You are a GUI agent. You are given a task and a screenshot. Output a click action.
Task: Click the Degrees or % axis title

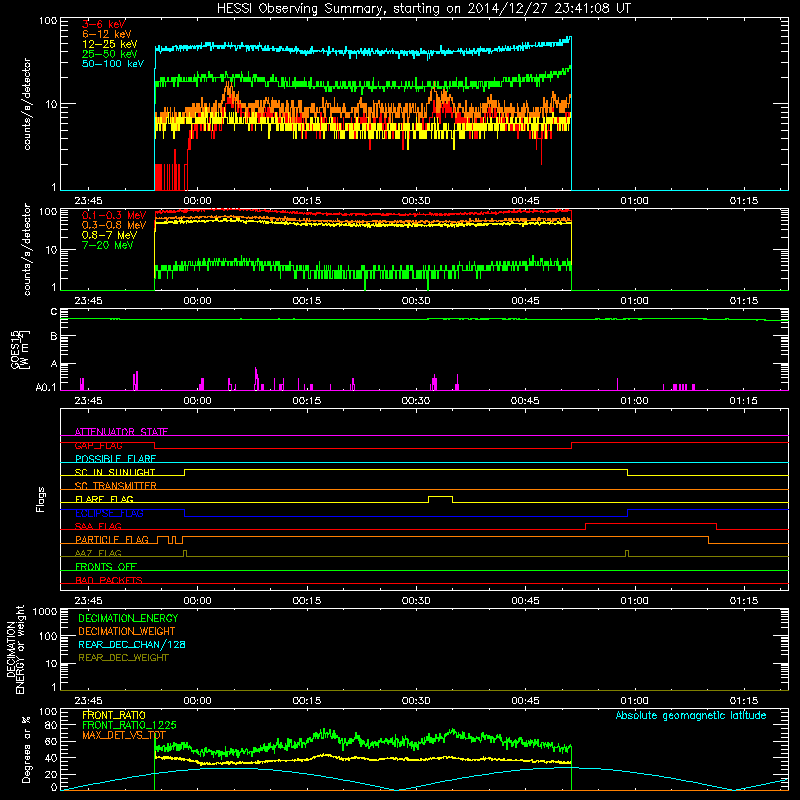pyautogui.click(x=26, y=749)
